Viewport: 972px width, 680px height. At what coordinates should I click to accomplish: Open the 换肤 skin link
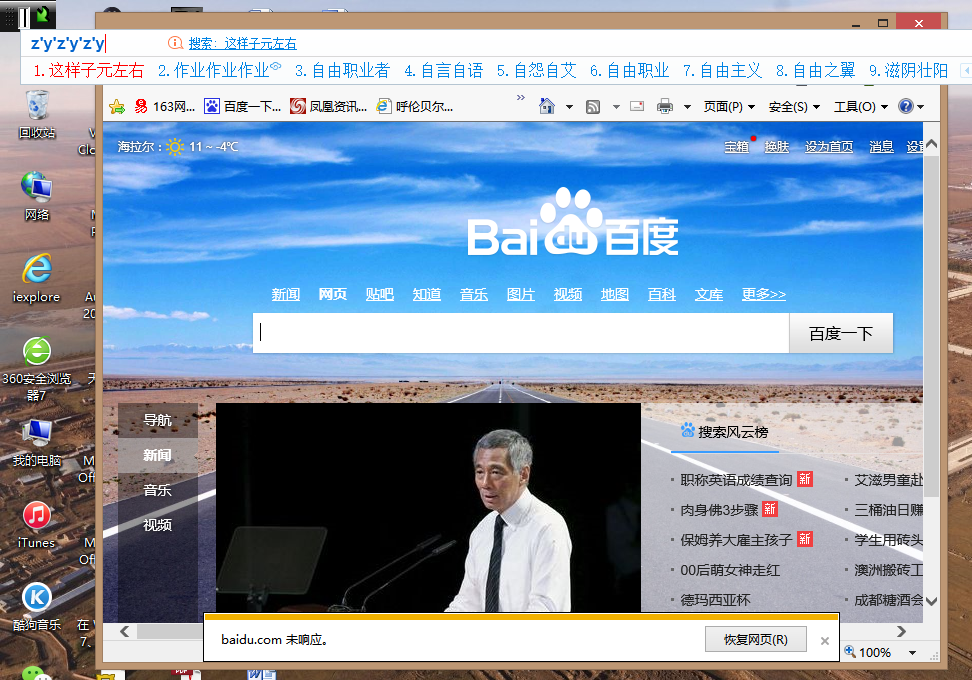[x=777, y=147]
